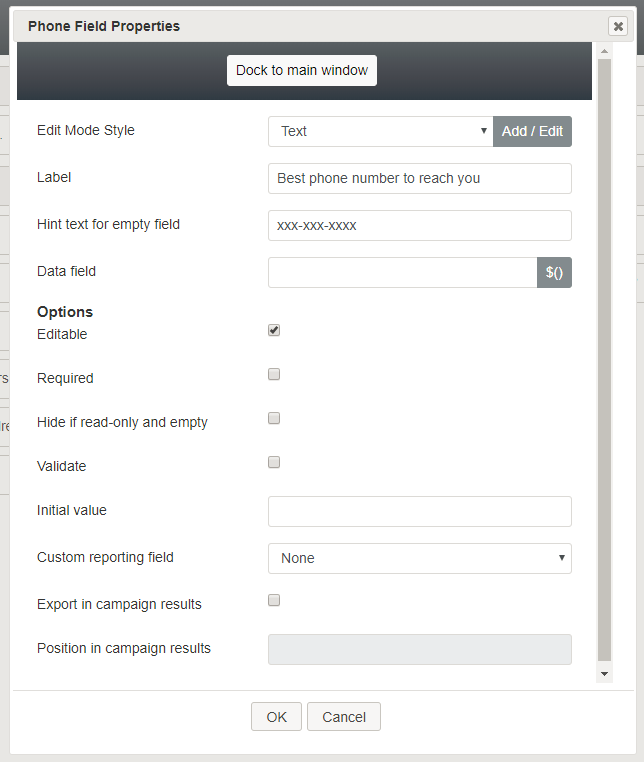Viewport: 644px width, 762px height.
Task: Enable the Required checkbox
Action: pos(274,374)
